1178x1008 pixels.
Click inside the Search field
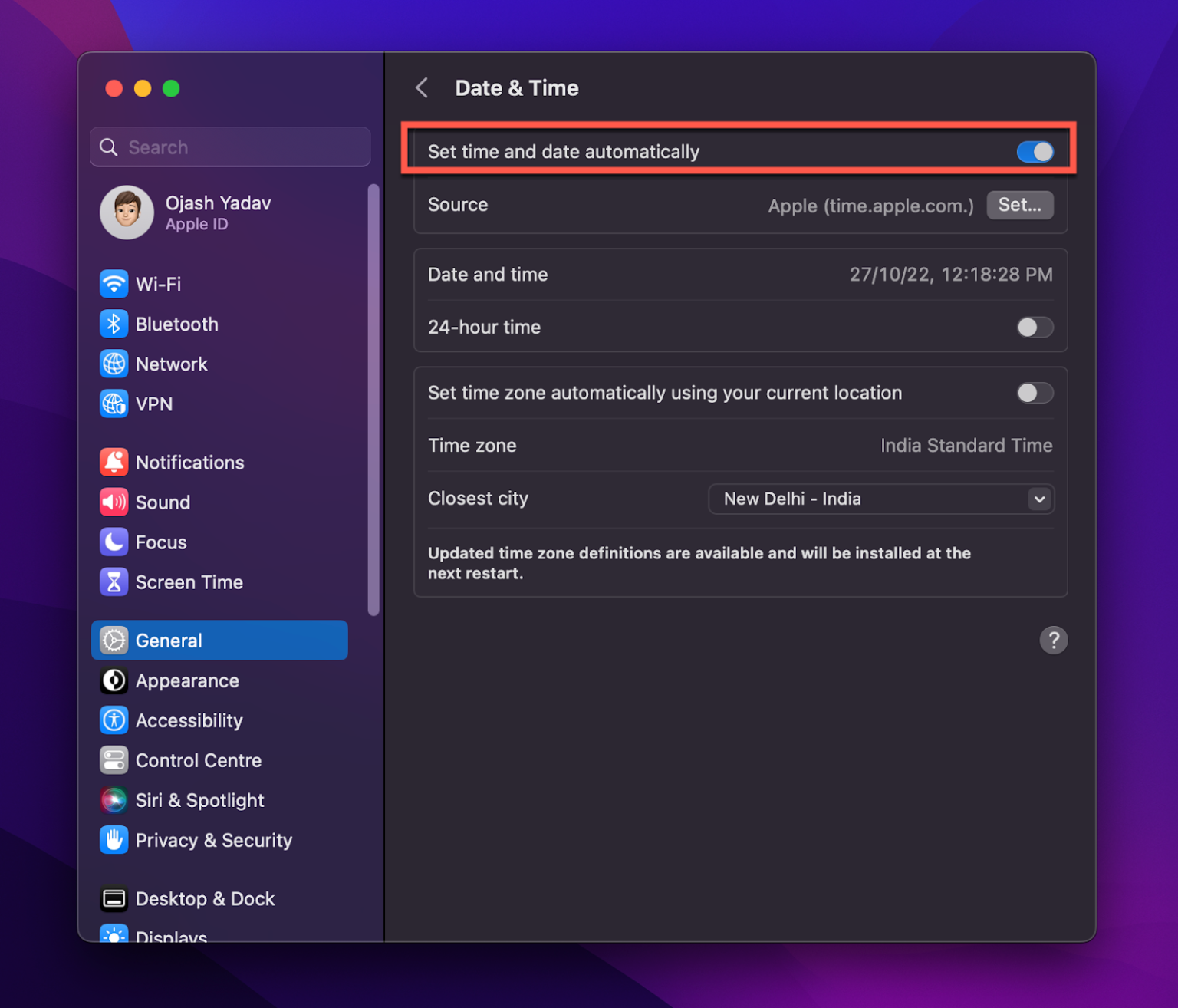[230, 147]
